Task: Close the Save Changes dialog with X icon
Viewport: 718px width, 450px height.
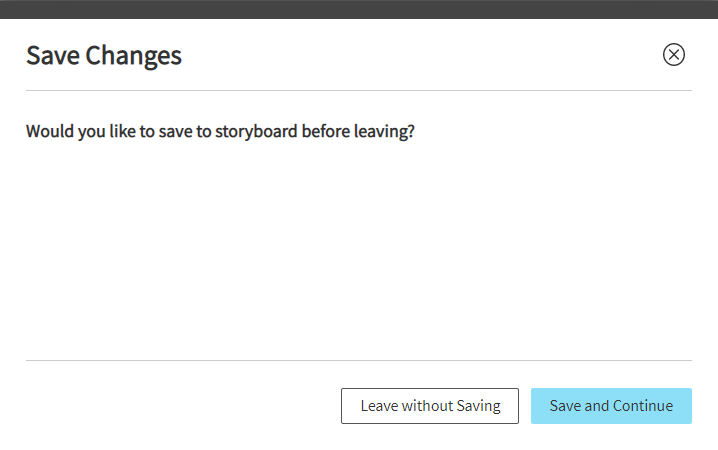Action: [674, 55]
